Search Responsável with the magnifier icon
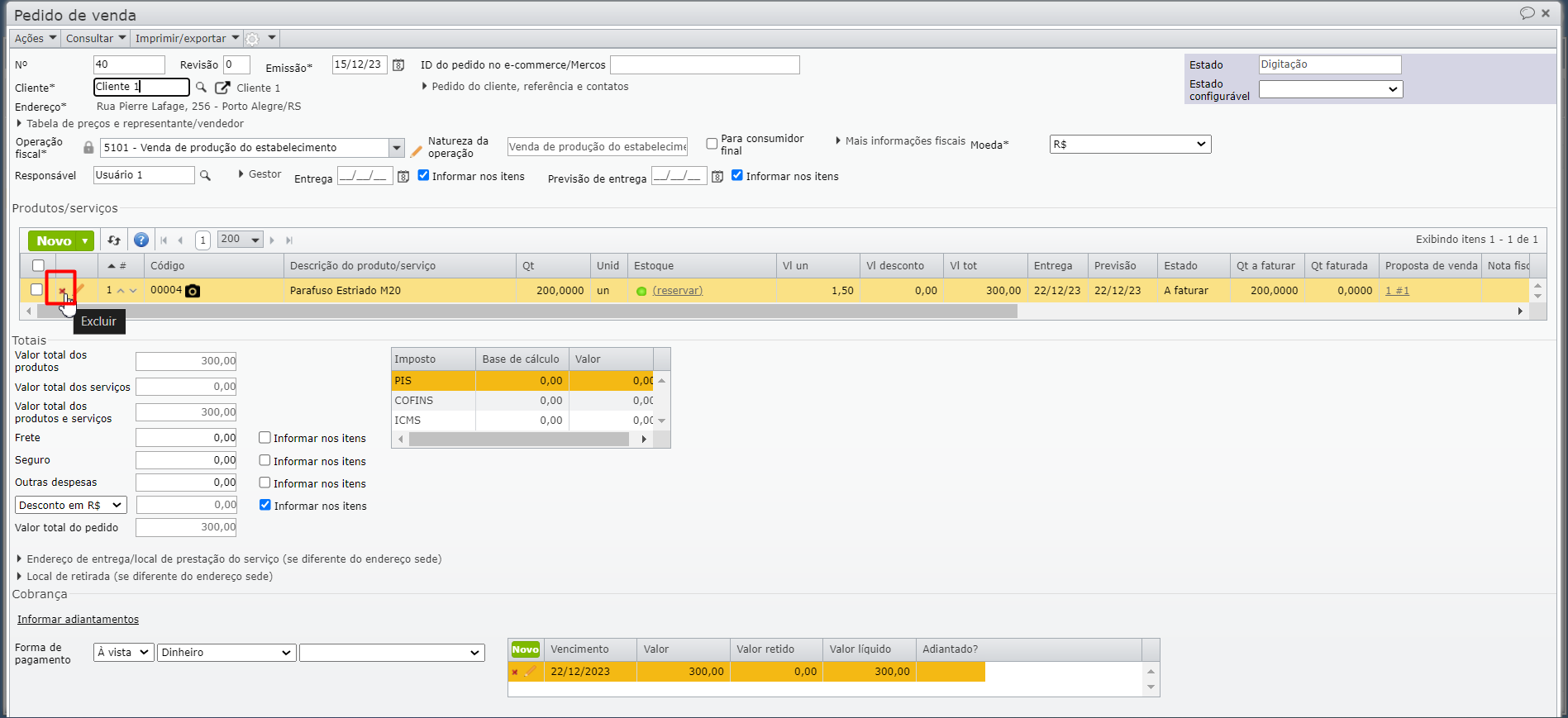 click(206, 175)
